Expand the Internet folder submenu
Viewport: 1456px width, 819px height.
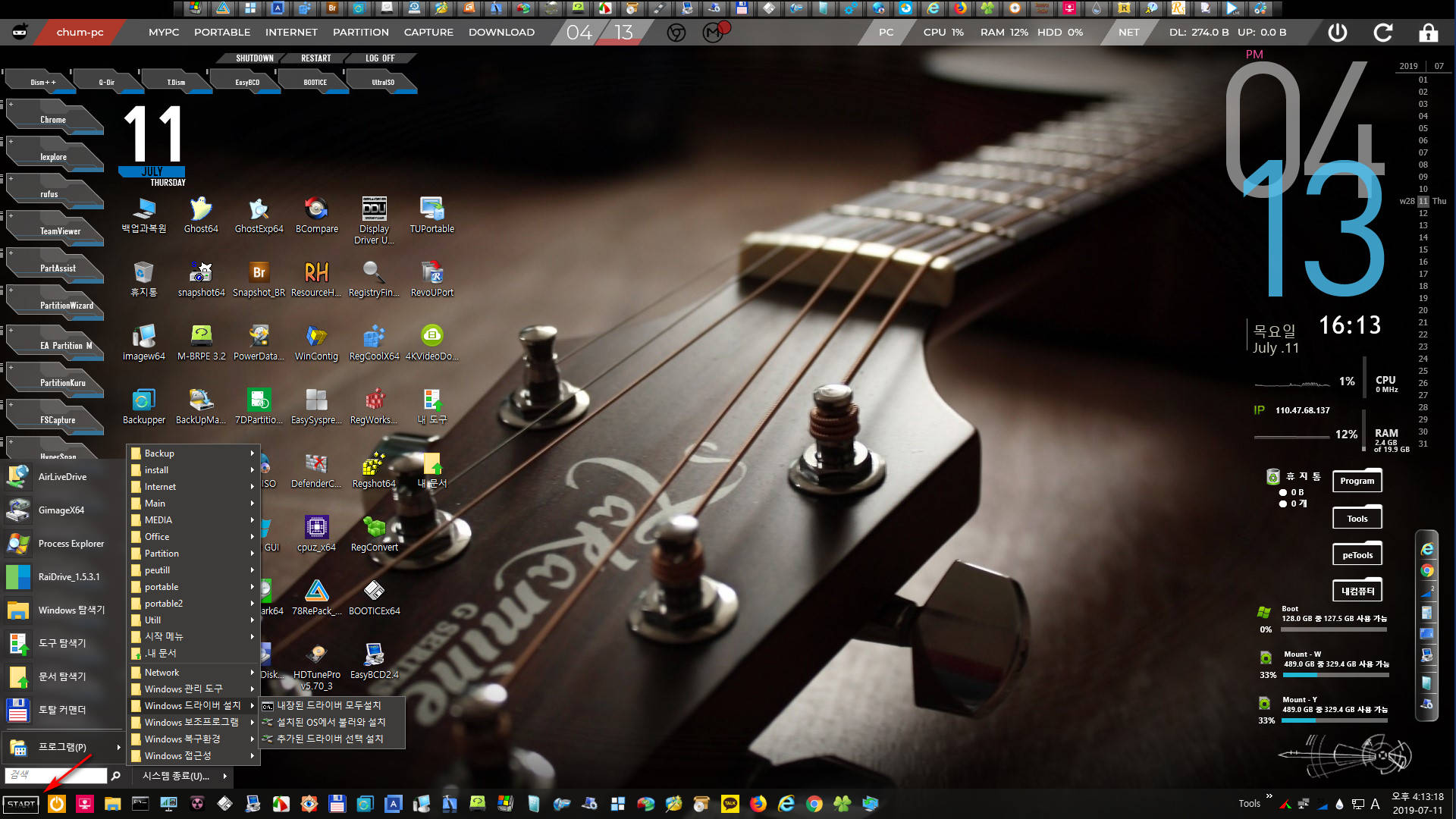click(193, 487)
